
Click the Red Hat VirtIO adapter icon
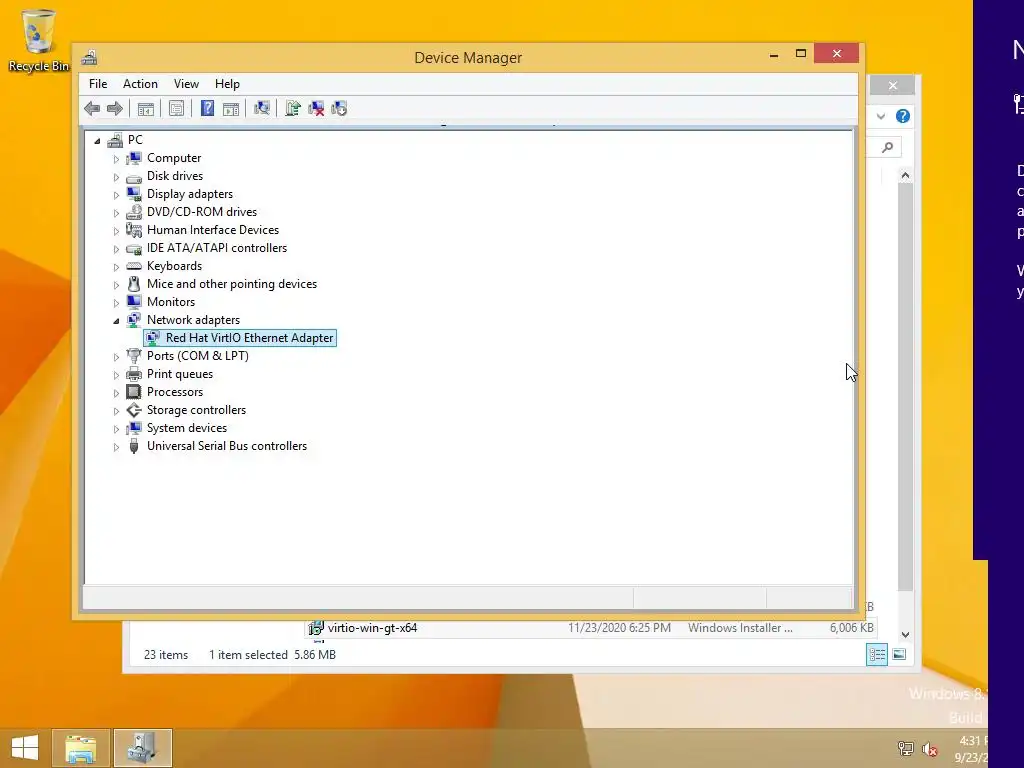153,338
